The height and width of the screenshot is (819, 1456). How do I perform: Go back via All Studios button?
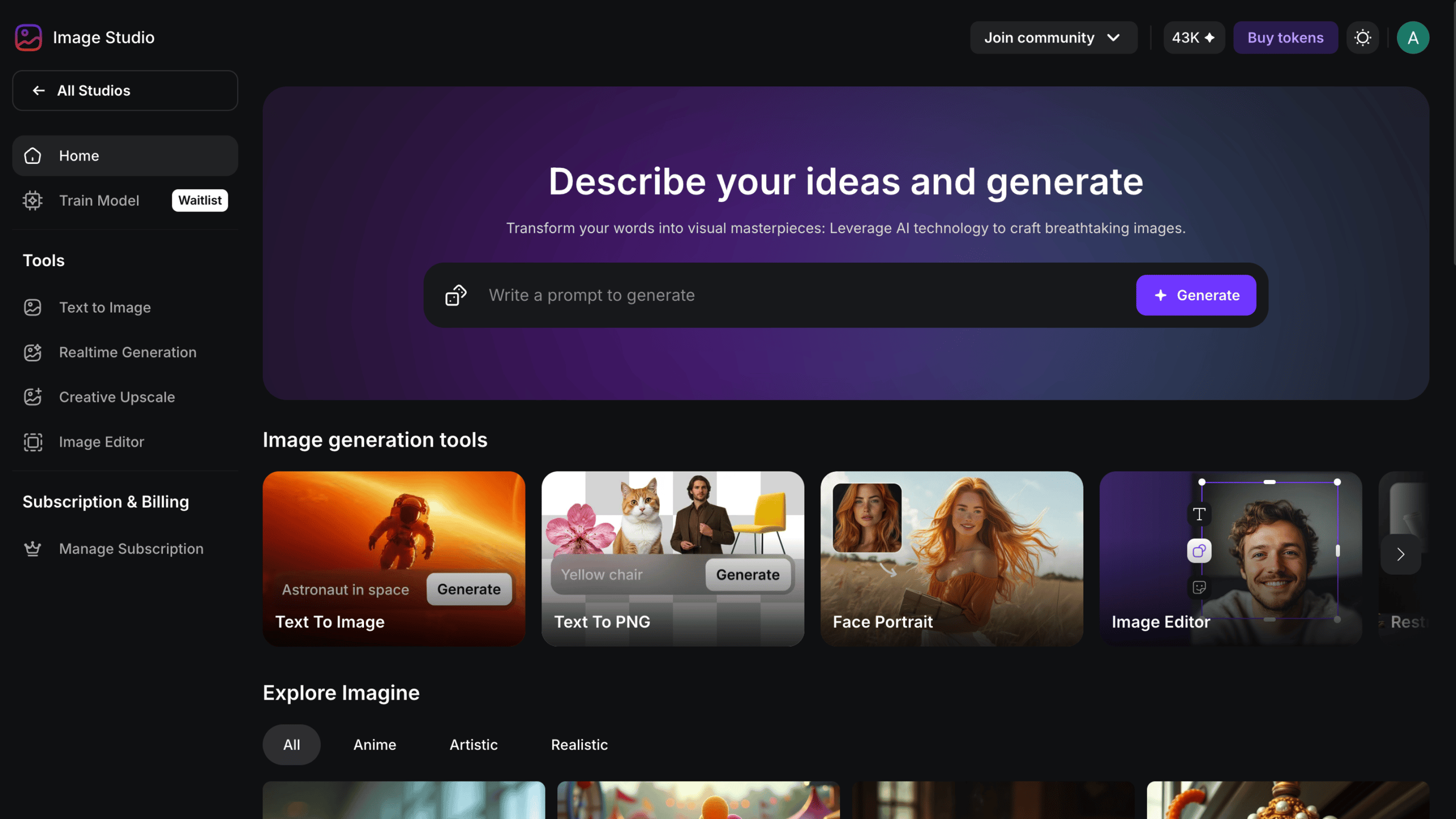(125, 90)
